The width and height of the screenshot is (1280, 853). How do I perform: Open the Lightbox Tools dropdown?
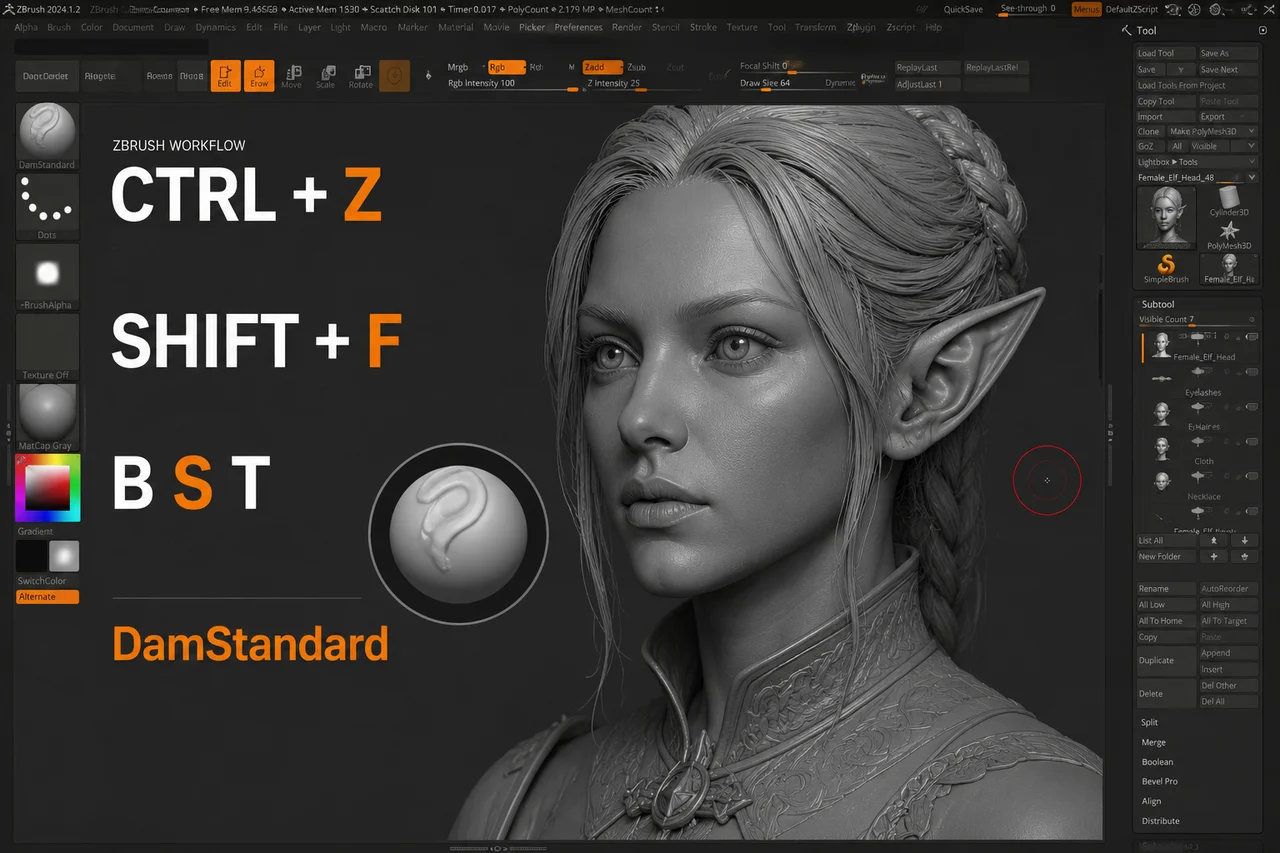pos(1197,162)
